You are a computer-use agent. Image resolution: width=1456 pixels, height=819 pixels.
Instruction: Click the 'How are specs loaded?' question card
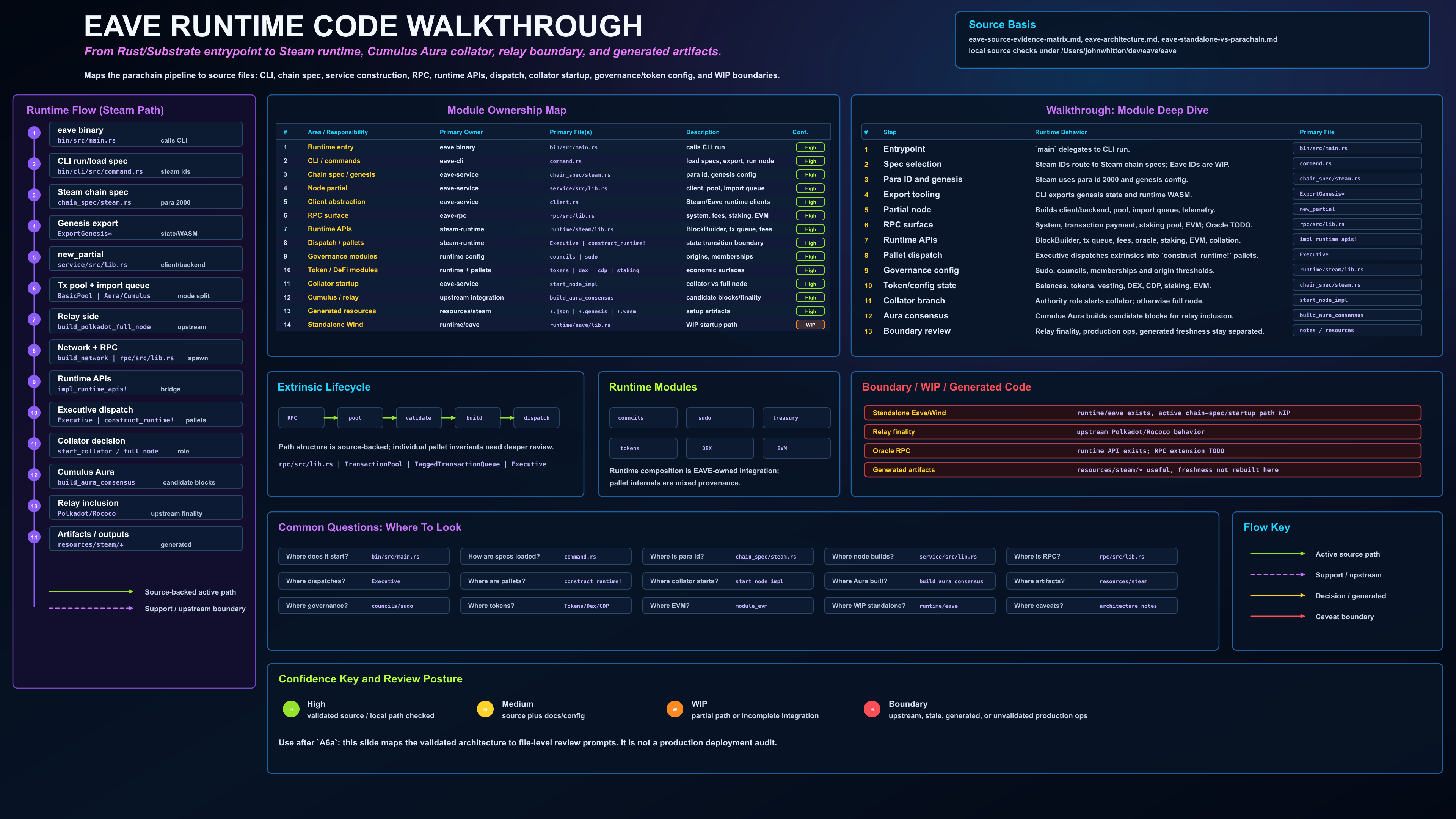coord(546,556)
